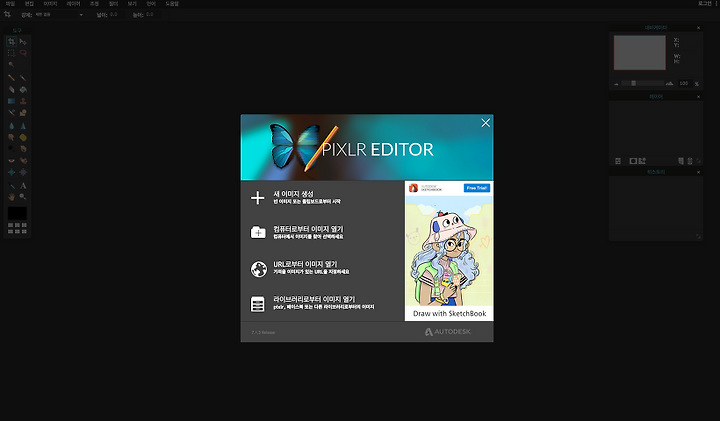Select the Pencil tool

[11, 78]
